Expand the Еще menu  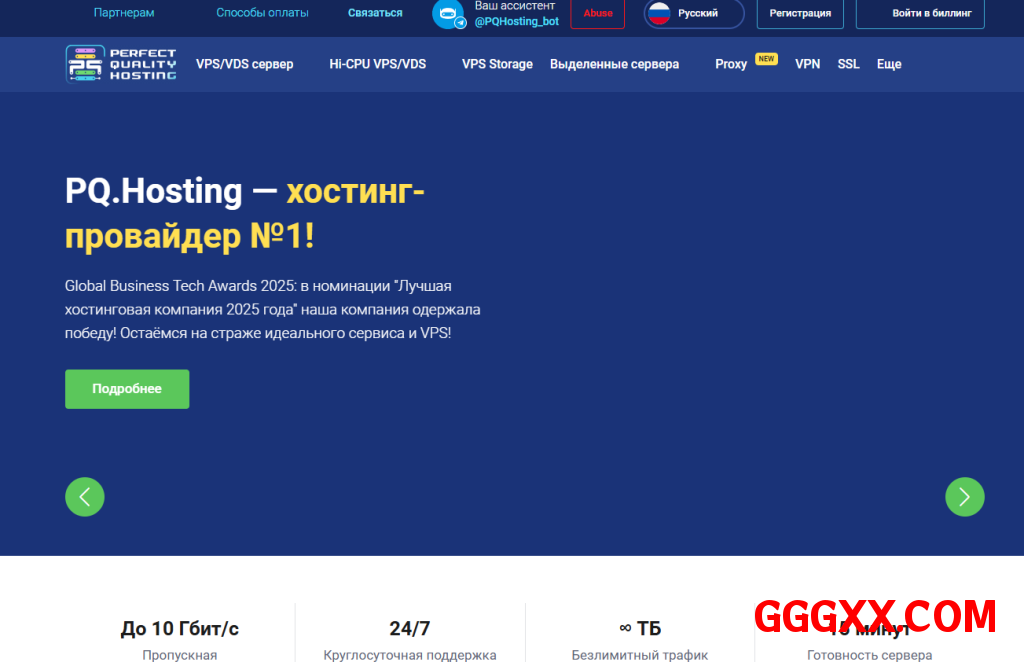(x=889, y=64)
